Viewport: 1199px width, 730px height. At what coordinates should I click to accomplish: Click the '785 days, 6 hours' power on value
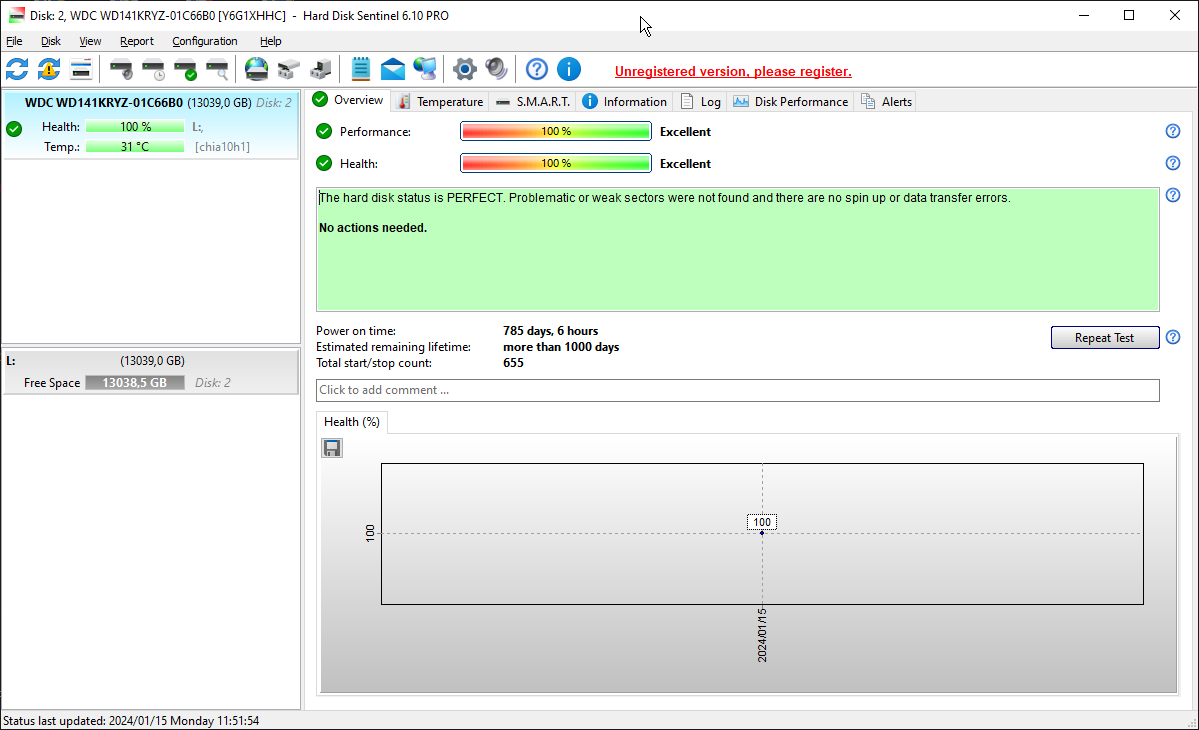point(551,331)
